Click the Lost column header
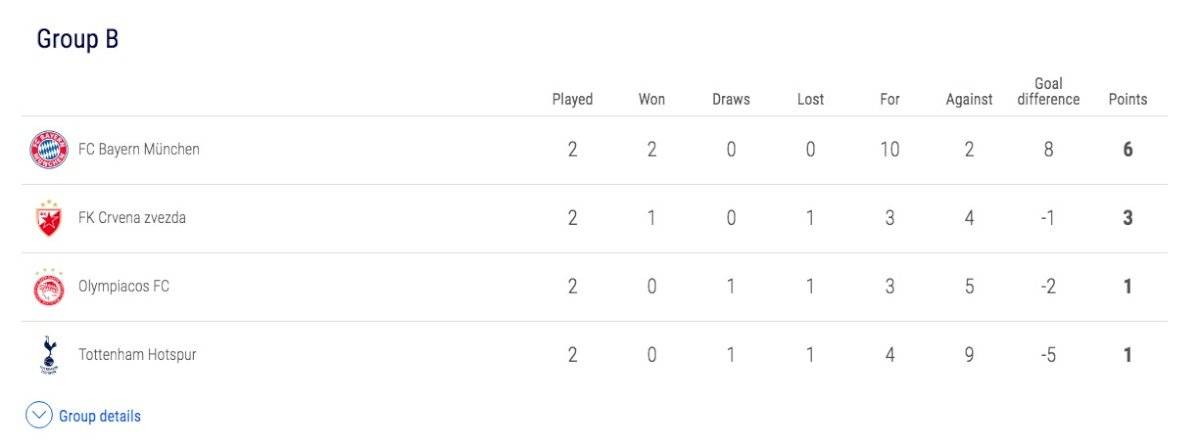The height and width of the screenshot is (448, 1200). tap(810, 99)
